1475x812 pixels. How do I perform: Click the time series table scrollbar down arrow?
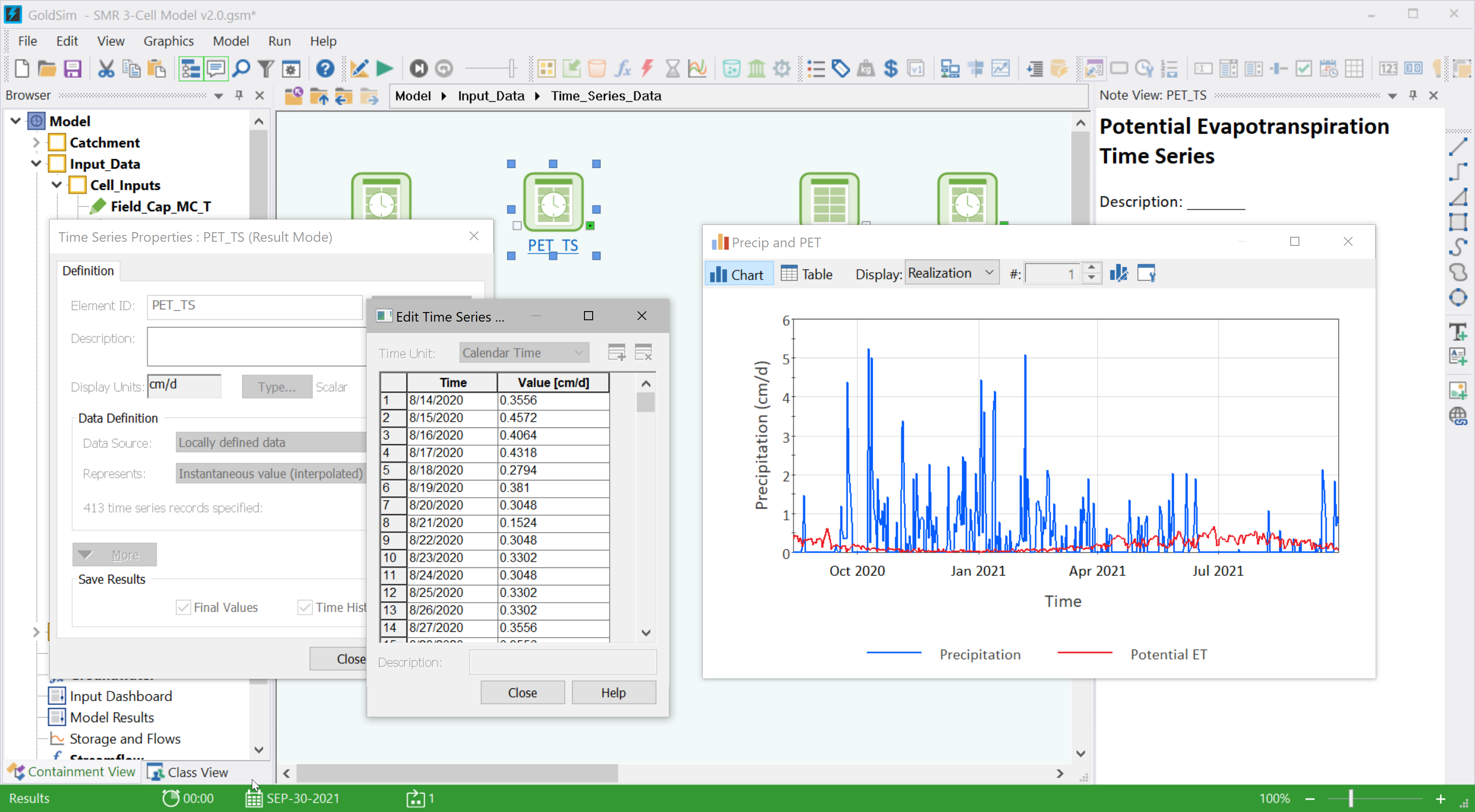[x=646, y=632]
